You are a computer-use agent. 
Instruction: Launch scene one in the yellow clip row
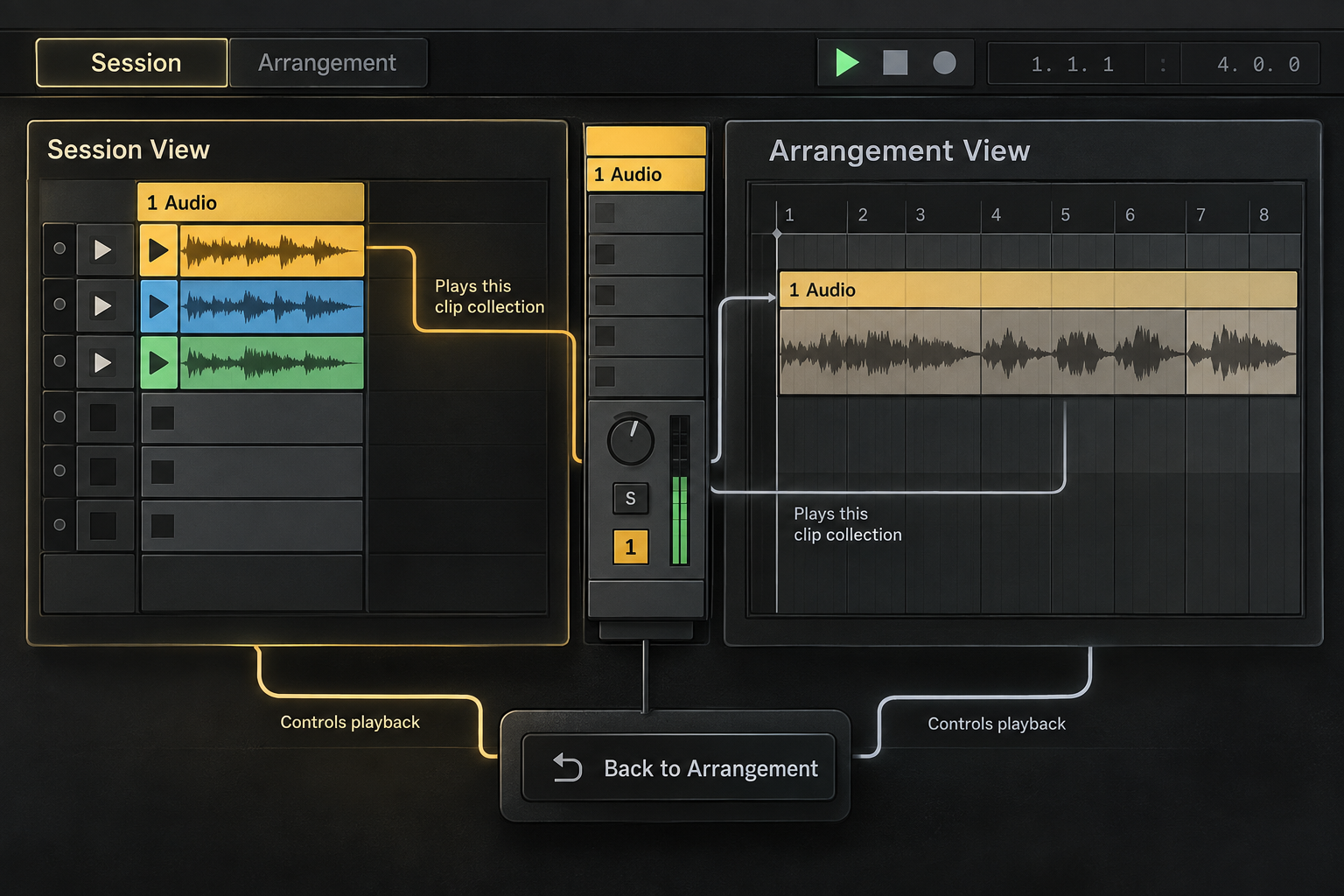pos(103,250)
